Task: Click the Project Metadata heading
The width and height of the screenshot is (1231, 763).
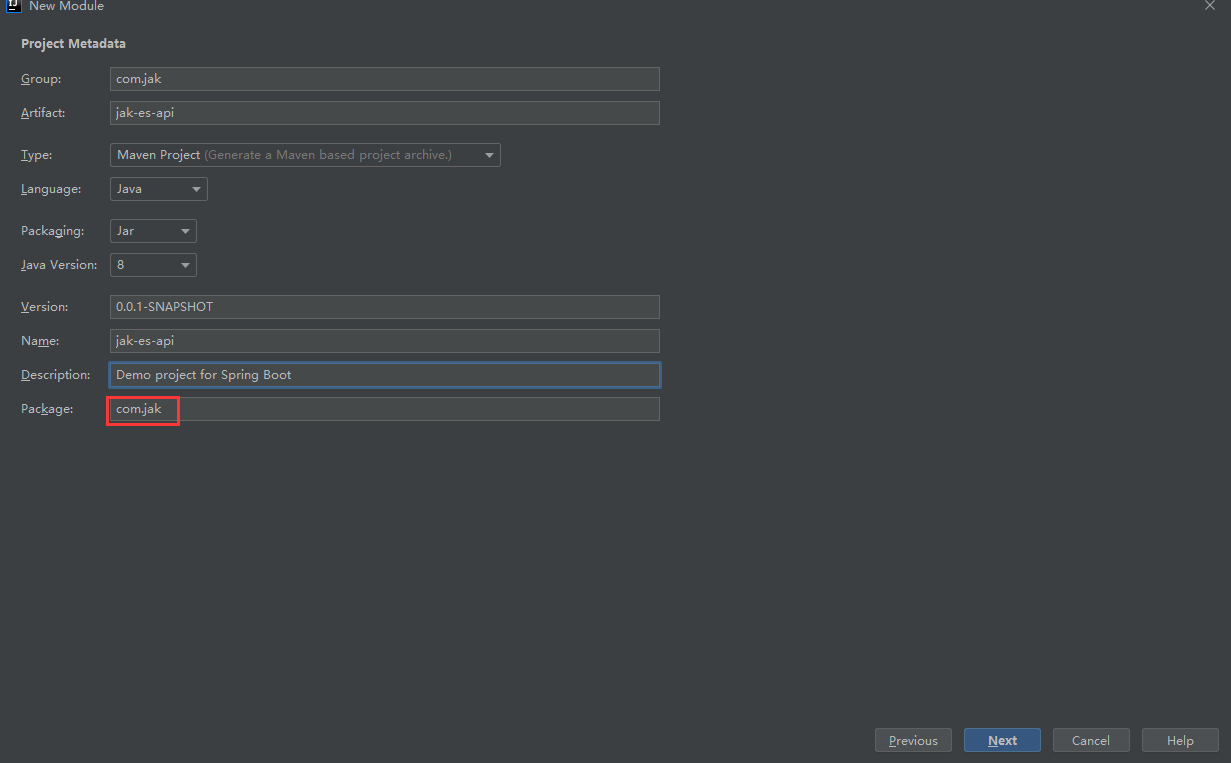Action: click(x=73, y=44)
